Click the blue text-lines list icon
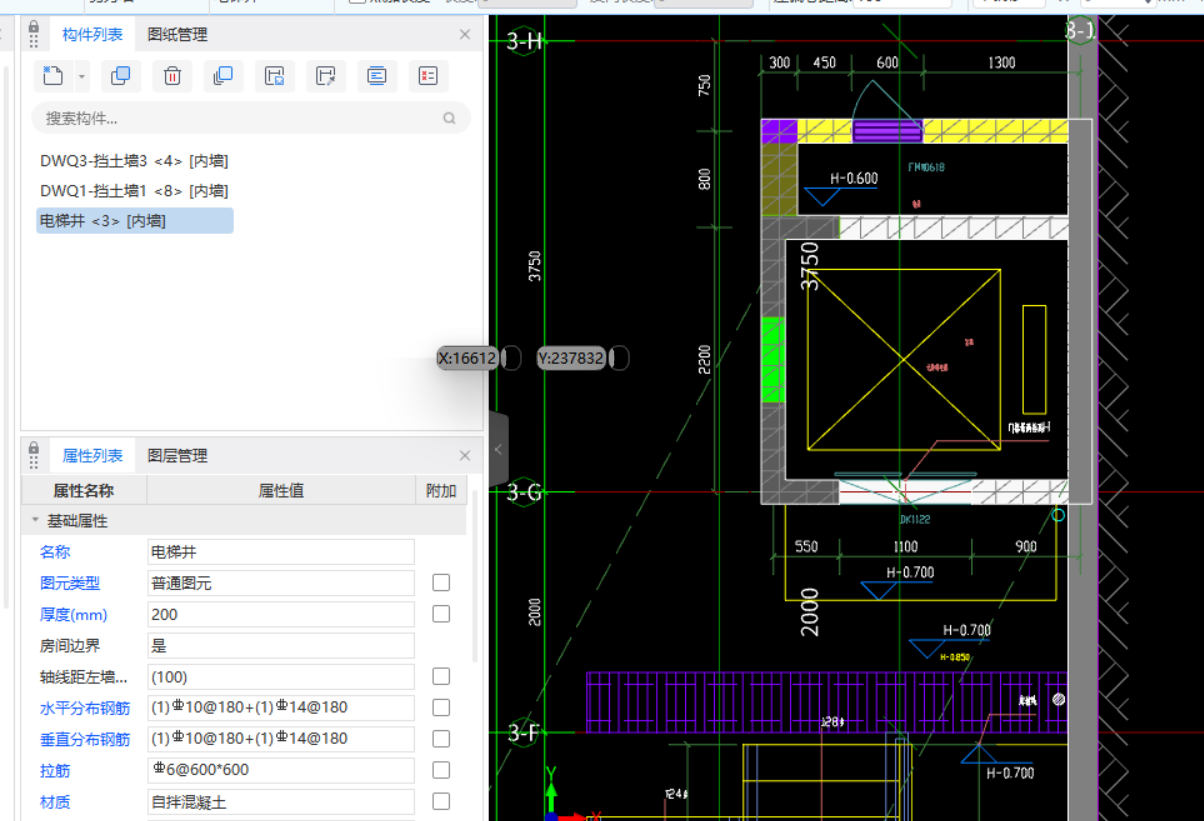1204x821 pixels. [377, 76]
